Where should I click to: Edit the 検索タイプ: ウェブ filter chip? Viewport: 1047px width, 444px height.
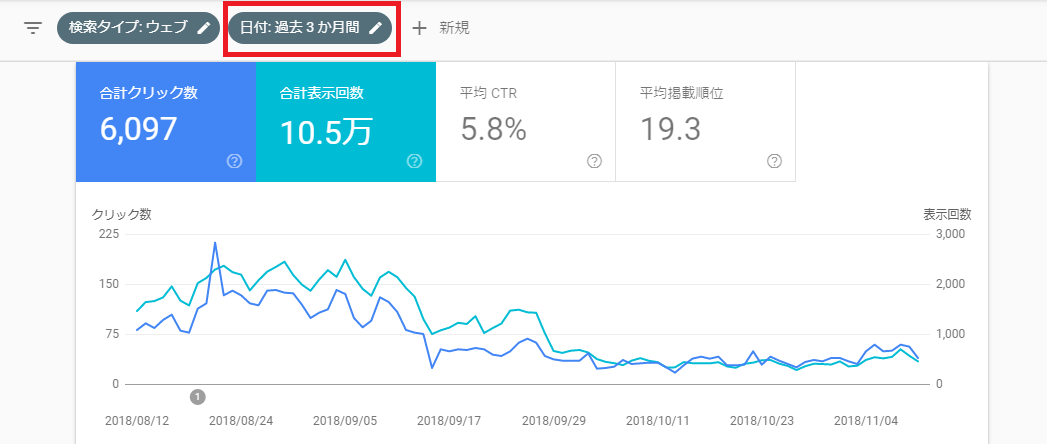coord(138,28)
